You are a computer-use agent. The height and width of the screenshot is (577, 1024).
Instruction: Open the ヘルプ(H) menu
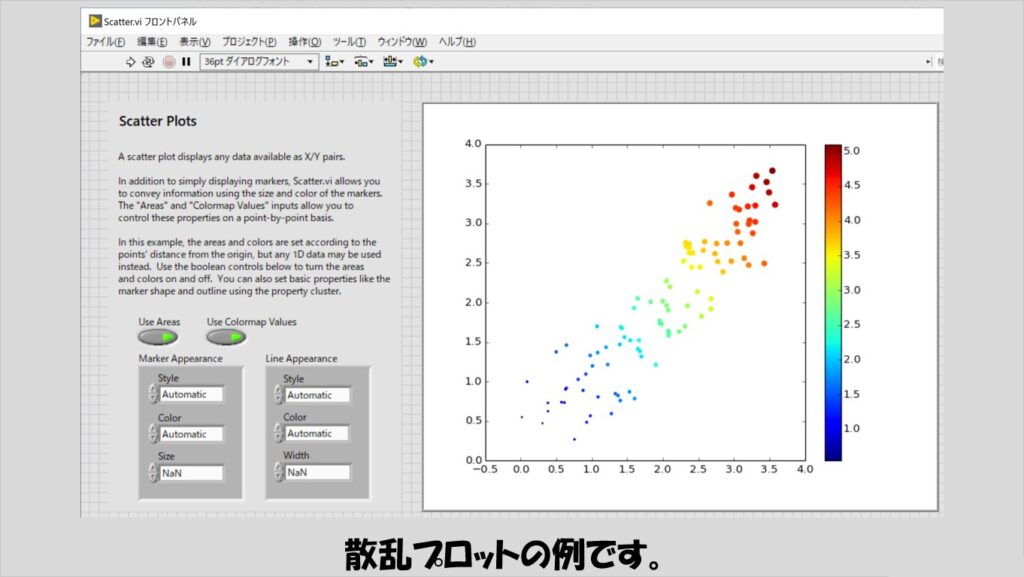click(457, 42)
